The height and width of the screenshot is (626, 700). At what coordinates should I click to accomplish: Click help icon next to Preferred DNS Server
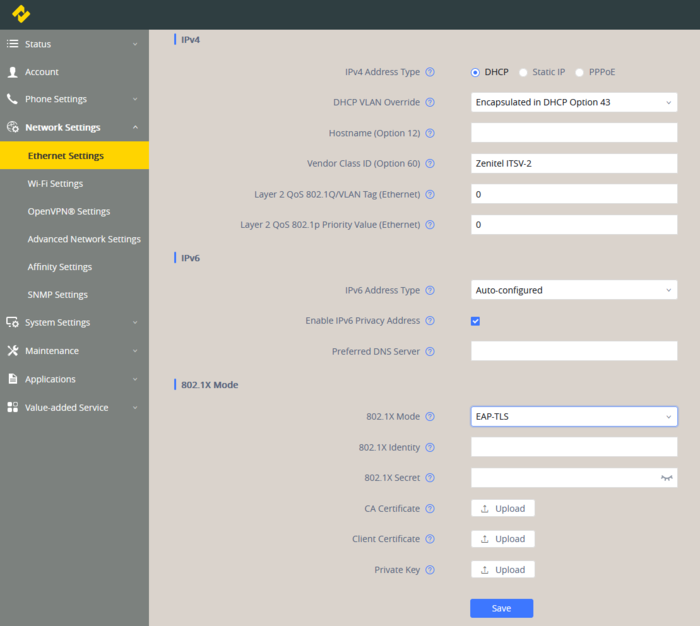[x=430, y=352]
